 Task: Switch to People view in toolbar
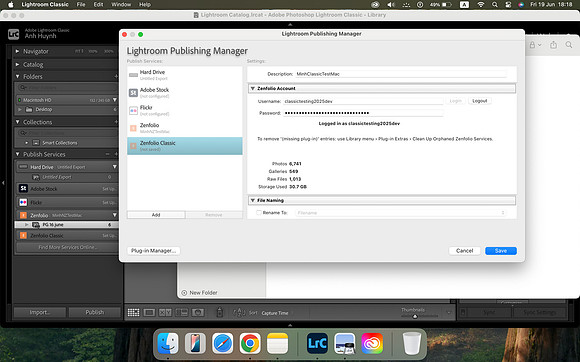coord(198,312)
